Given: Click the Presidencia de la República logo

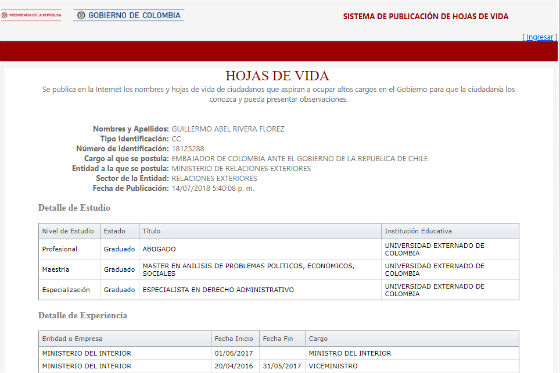Looking at the screenshot, I should [x=31, y=15].
